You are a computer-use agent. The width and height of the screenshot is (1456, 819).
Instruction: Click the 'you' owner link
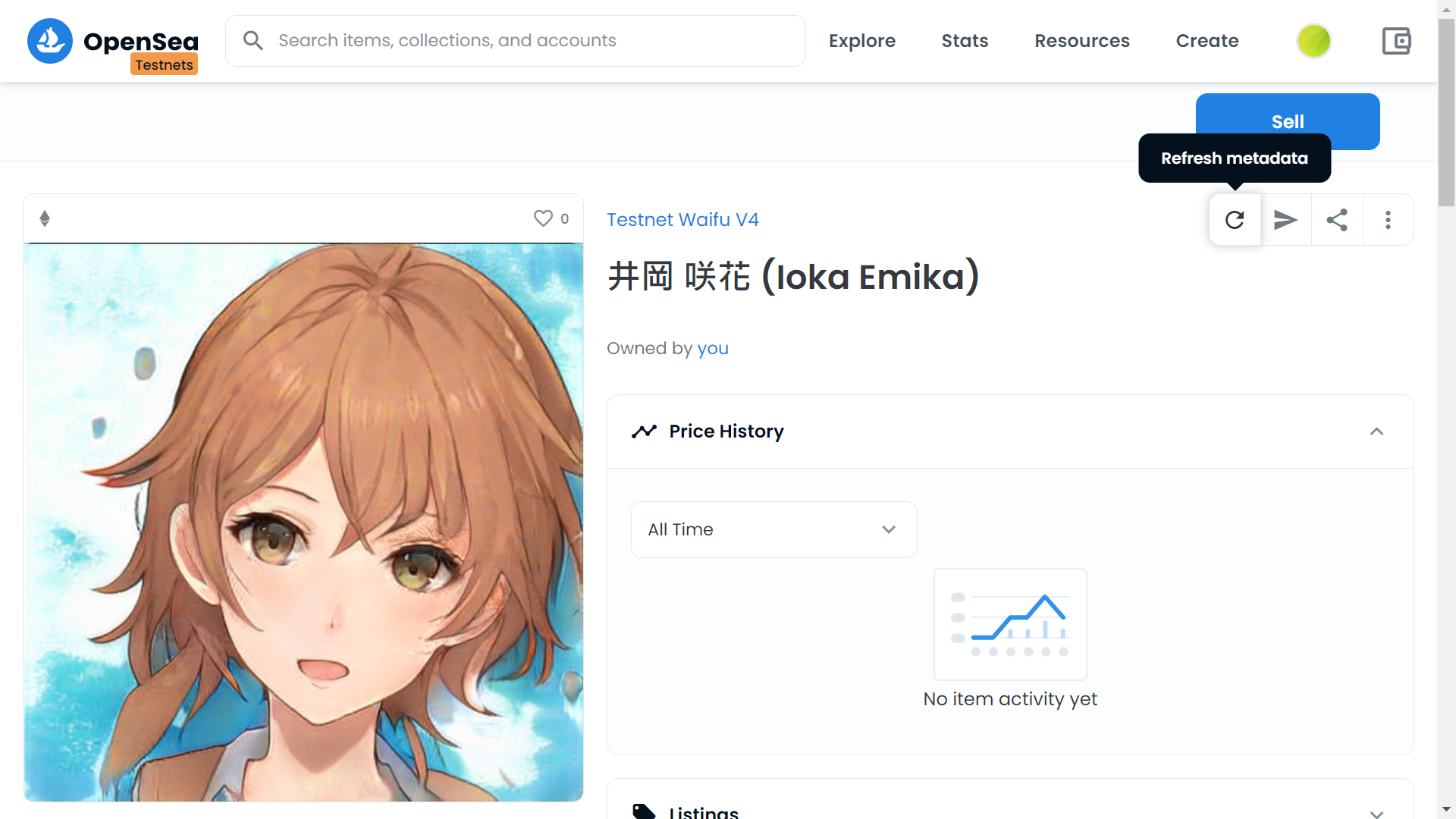[x=713, y=349]
